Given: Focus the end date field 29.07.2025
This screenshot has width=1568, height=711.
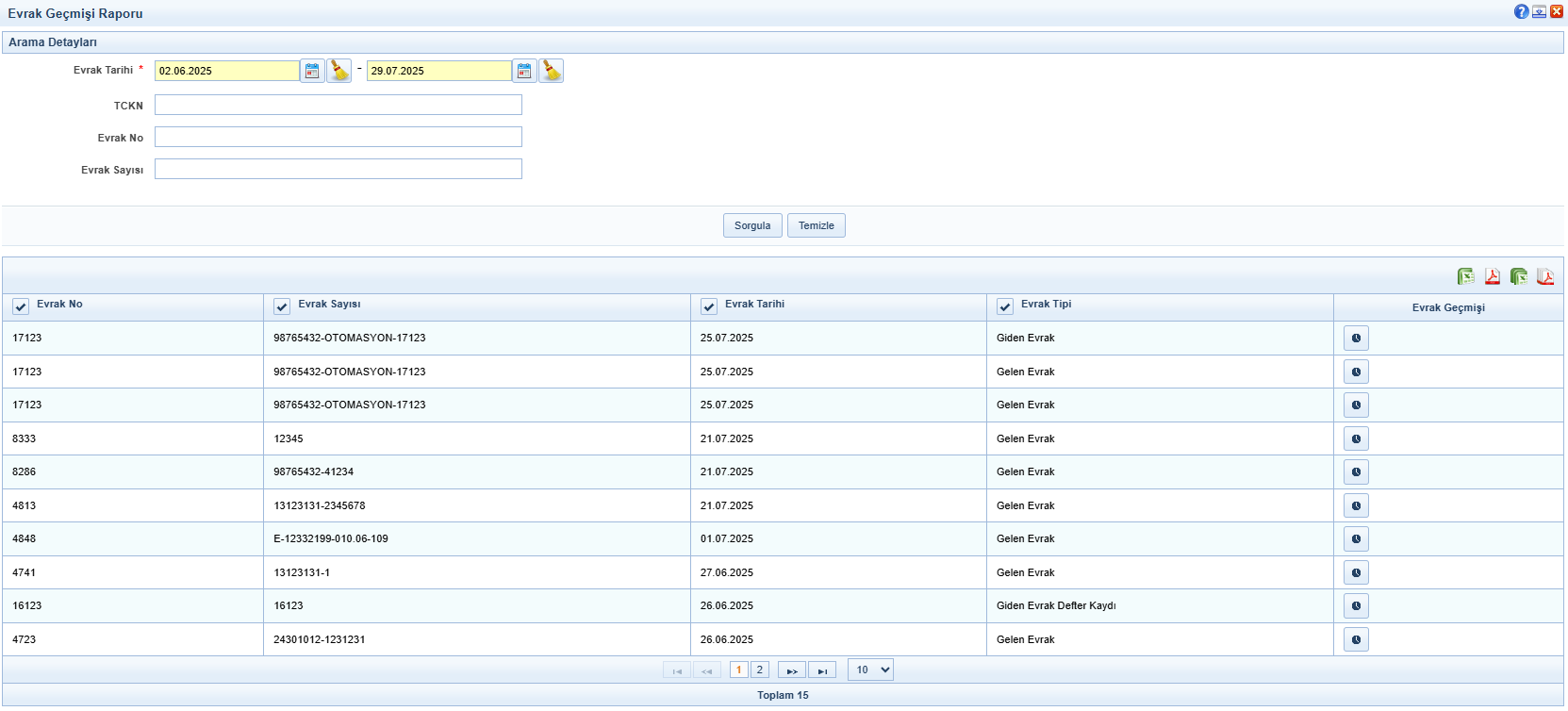Looking at the screenshot, I should point(439,71).
